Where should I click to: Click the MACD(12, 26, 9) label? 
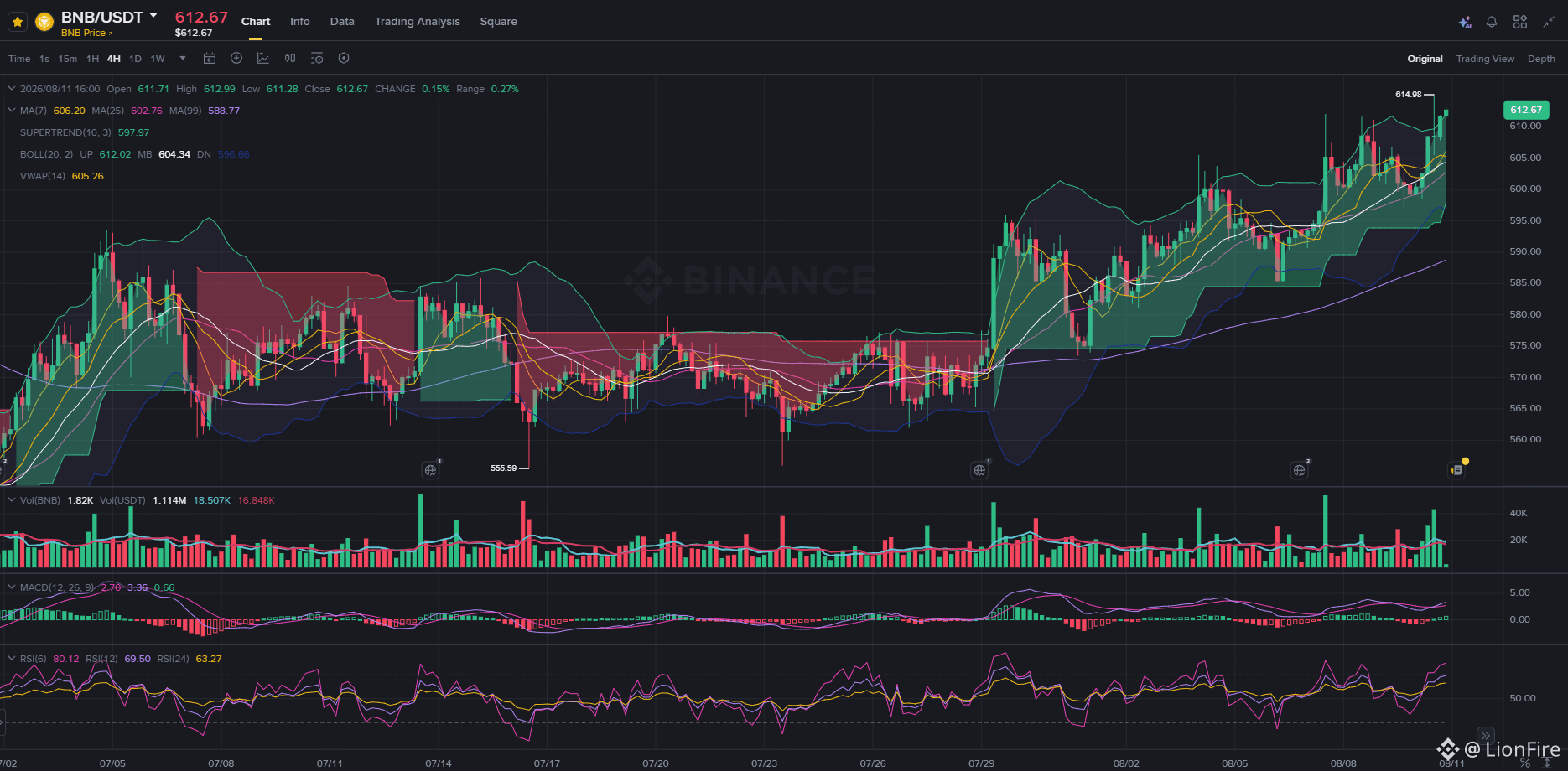58,587
